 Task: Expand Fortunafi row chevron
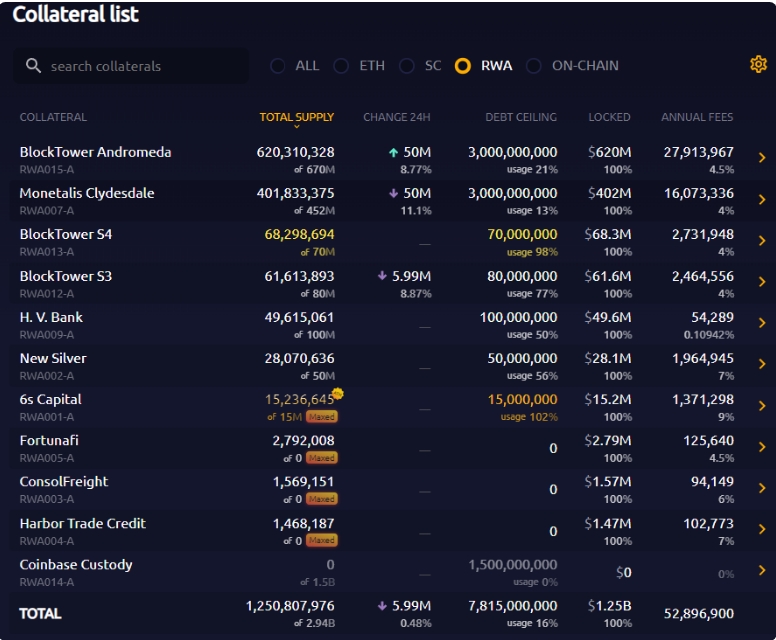point(762,447)
